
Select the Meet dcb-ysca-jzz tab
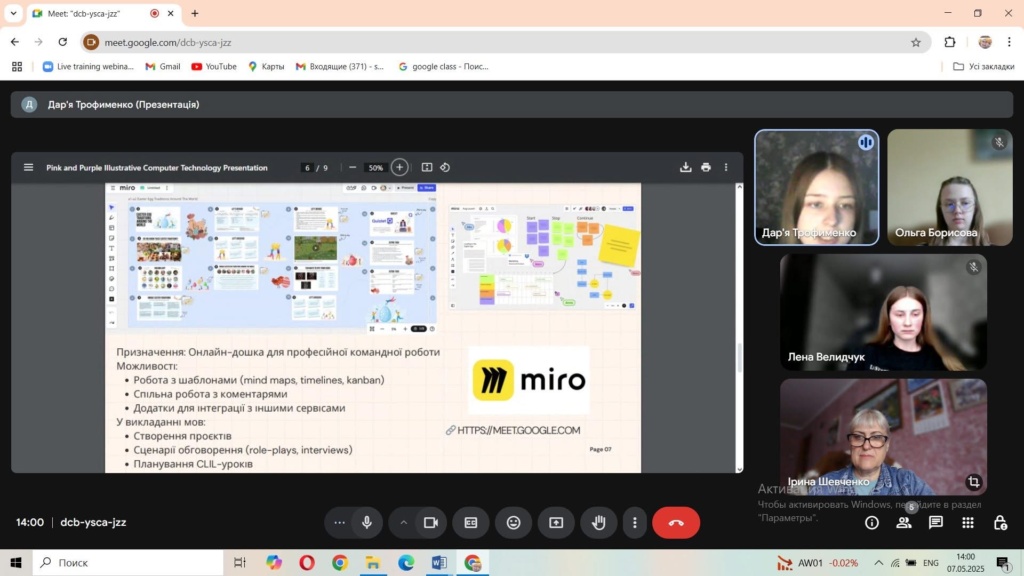pyautogui.click(x=104, y=13)
